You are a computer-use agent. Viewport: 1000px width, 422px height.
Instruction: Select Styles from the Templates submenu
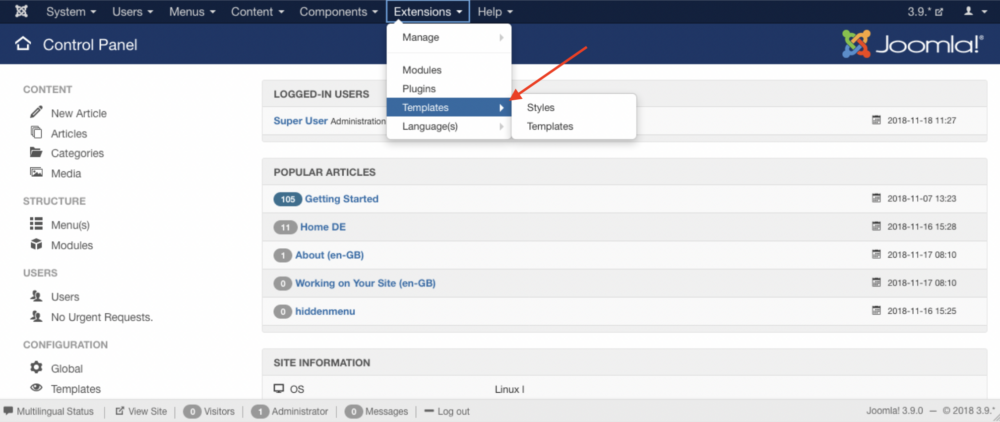[540, 107]
